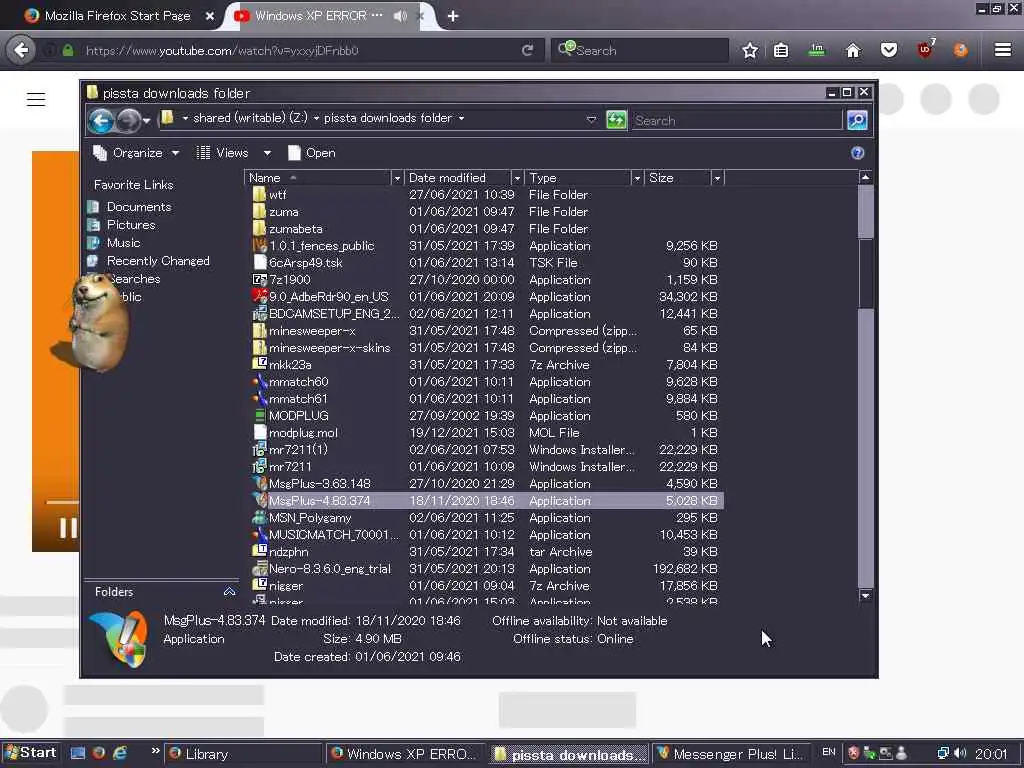Click file list scroll up arrow
This screenshot has width=1024, height=768.
point(865,177)
